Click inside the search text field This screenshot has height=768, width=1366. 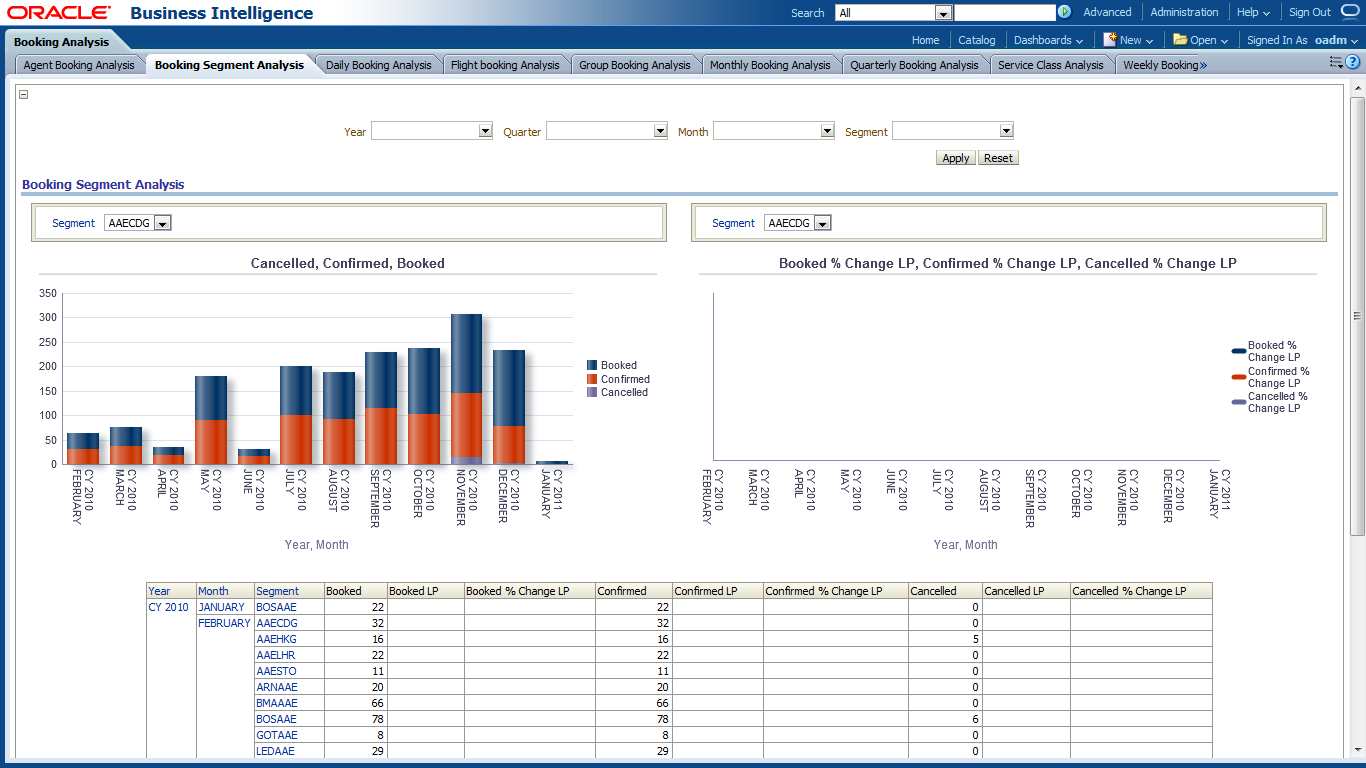click(x=1004, y=13)
